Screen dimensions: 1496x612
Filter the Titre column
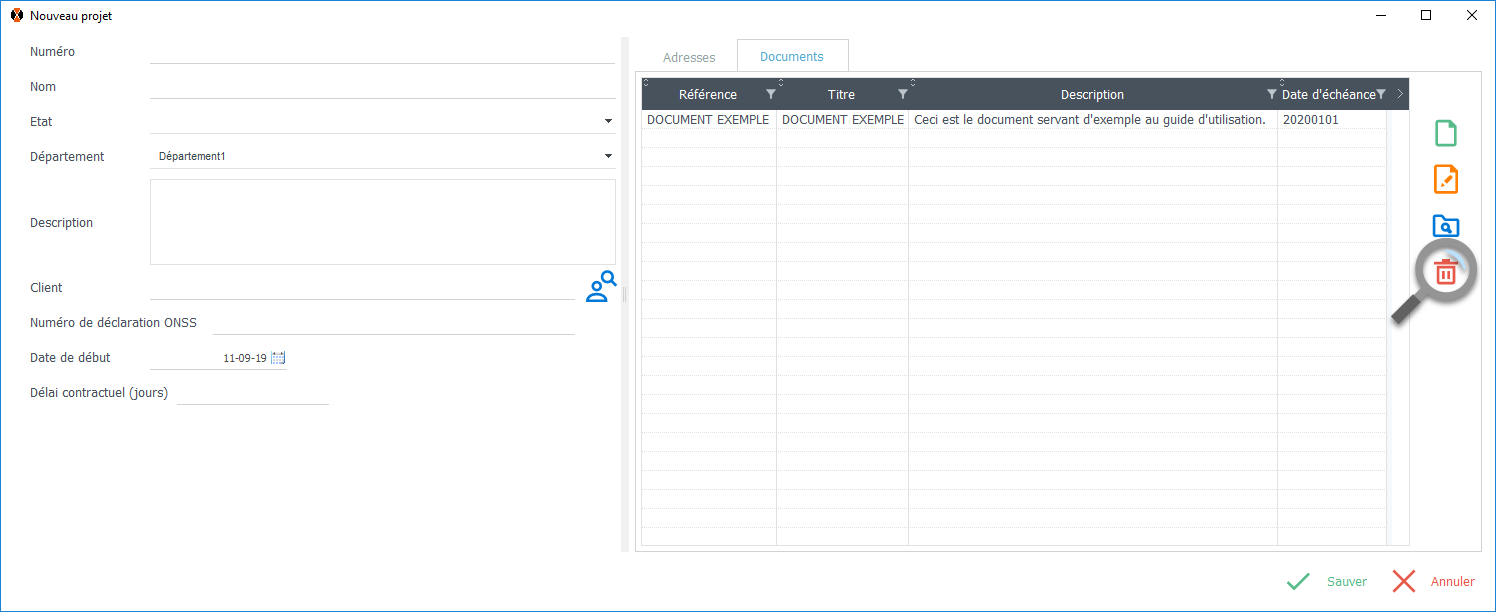(902, 94)
